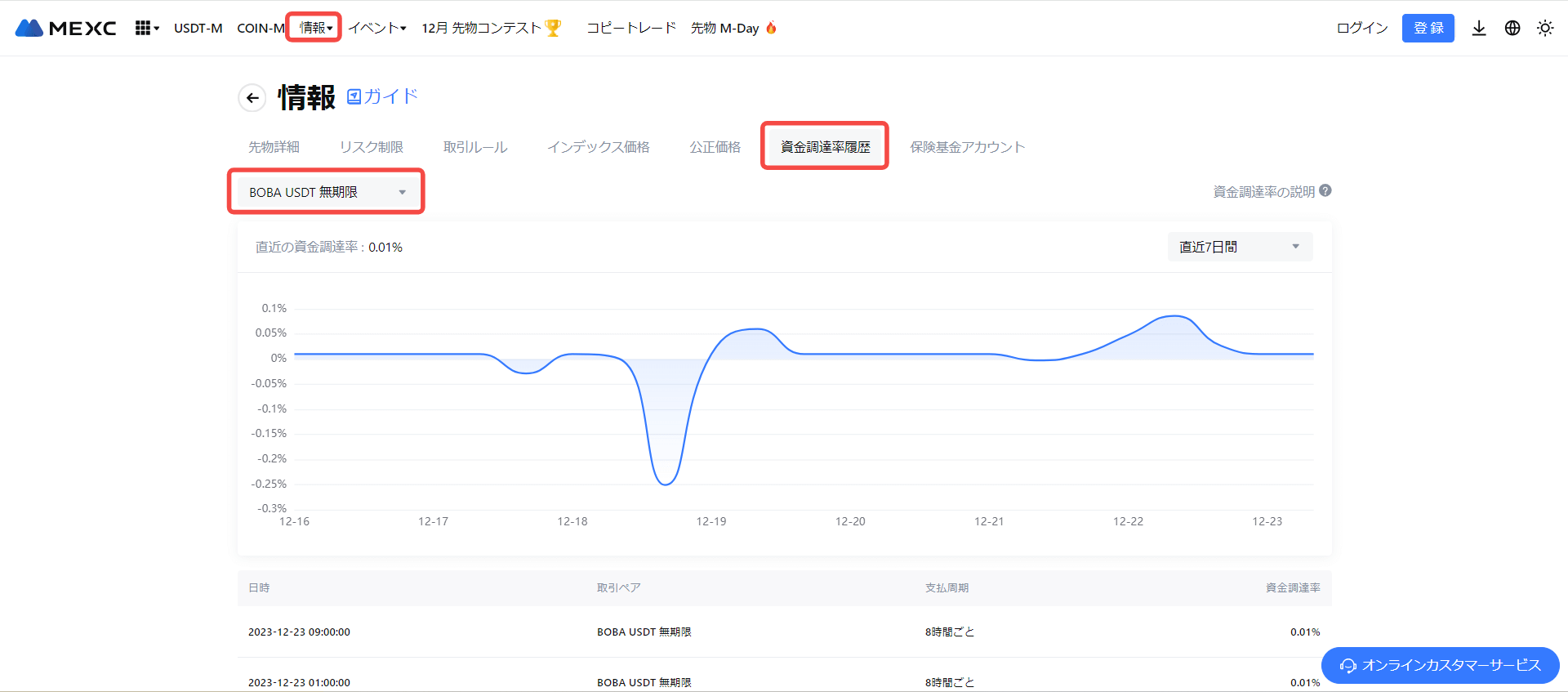This screenshot has height=692, width=1568.
Task: Open the ガイド link
Action: pyautogui.click(x=382, y=96)
